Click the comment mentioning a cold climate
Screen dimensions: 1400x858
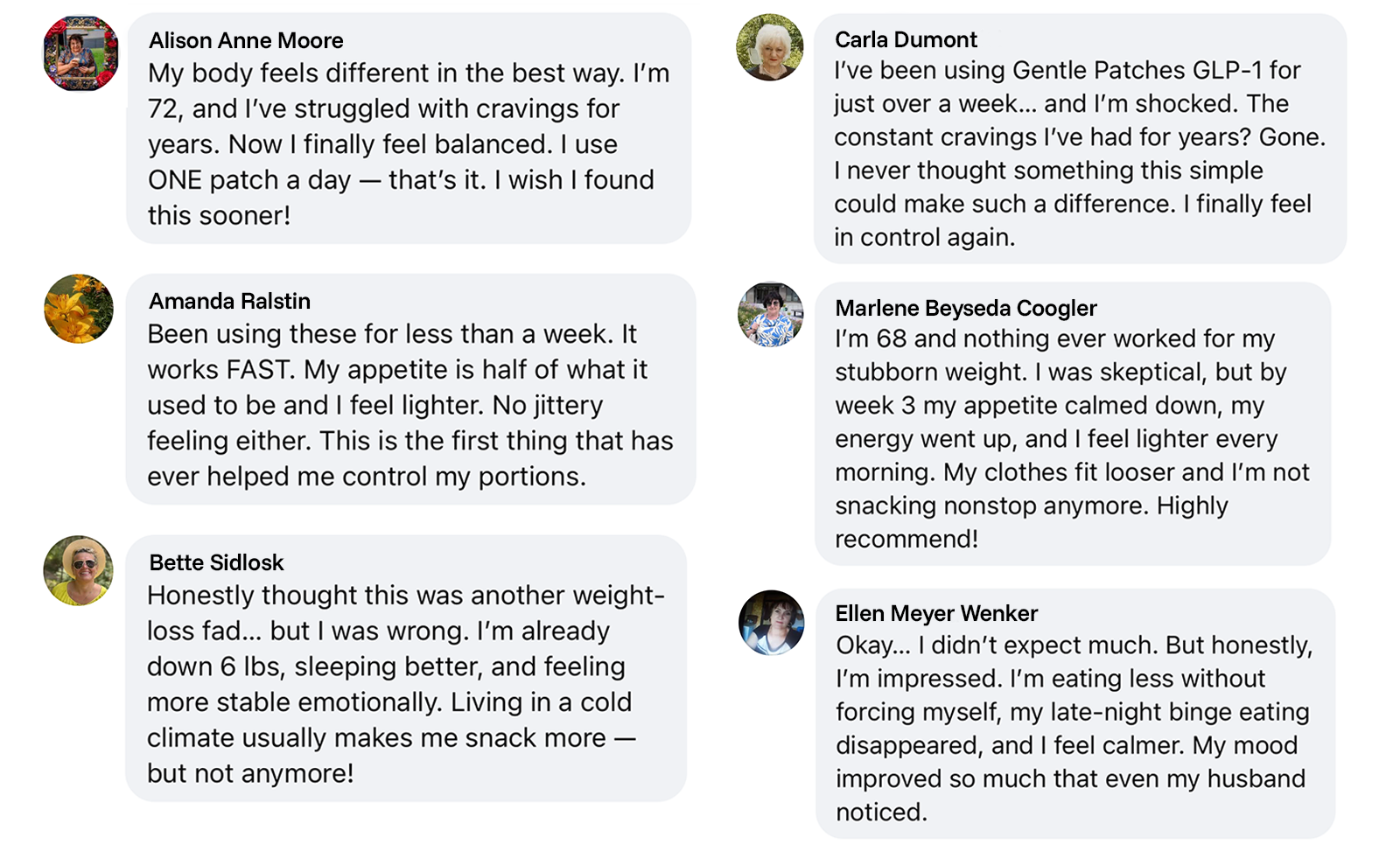[405, 684]
